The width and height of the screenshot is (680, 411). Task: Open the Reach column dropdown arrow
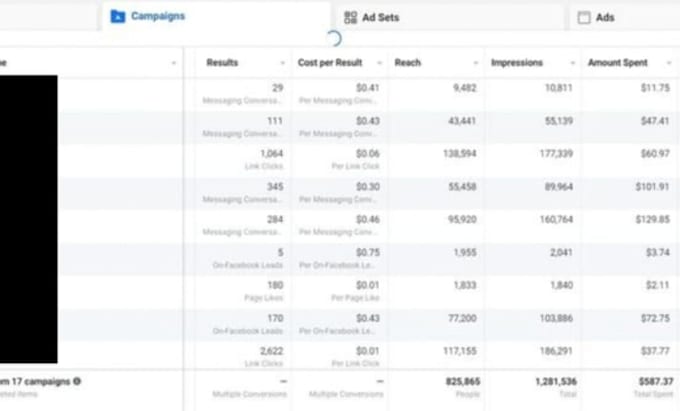point(476,63)
